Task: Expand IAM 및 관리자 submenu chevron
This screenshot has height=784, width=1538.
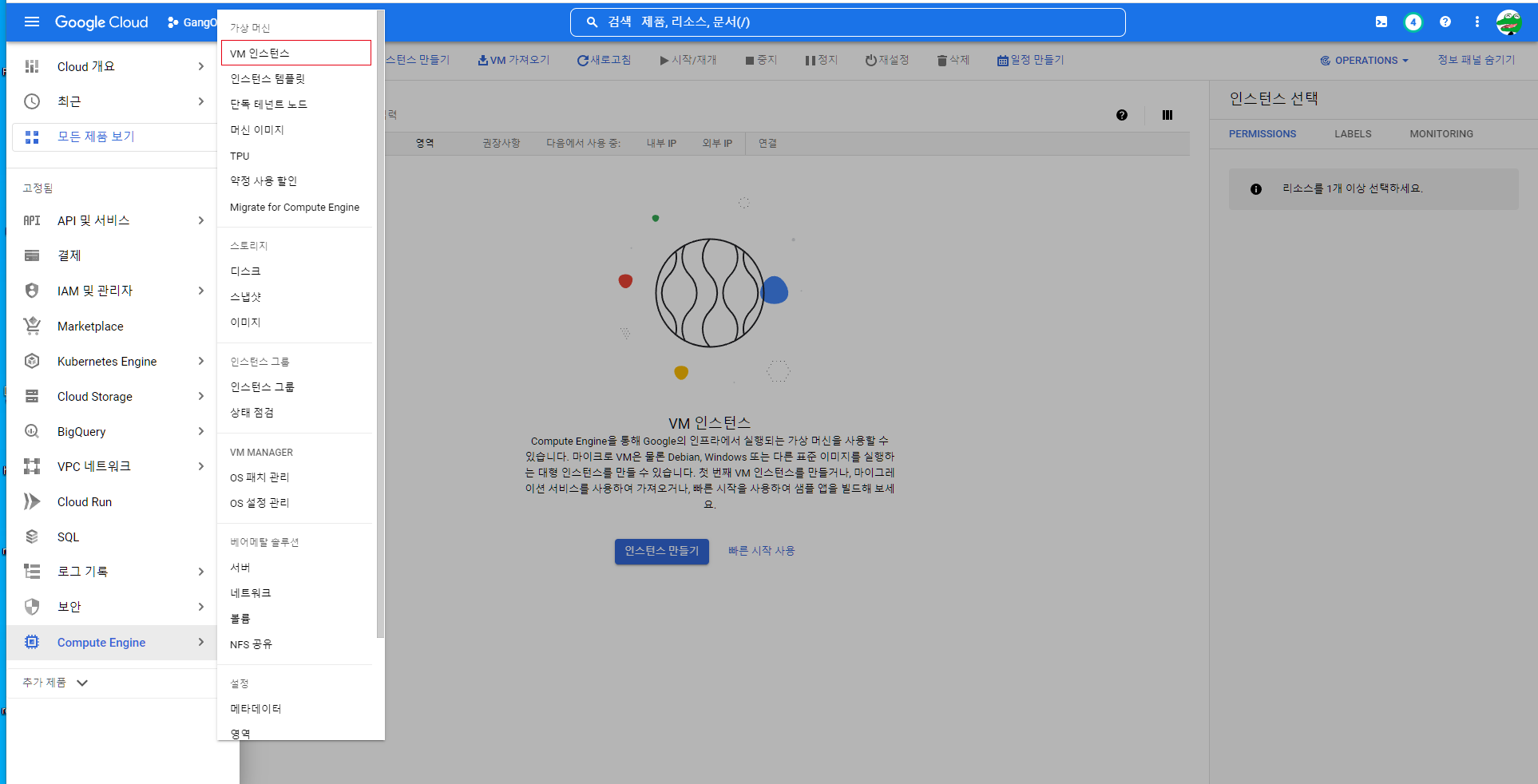Action: (x=200, y=291)
